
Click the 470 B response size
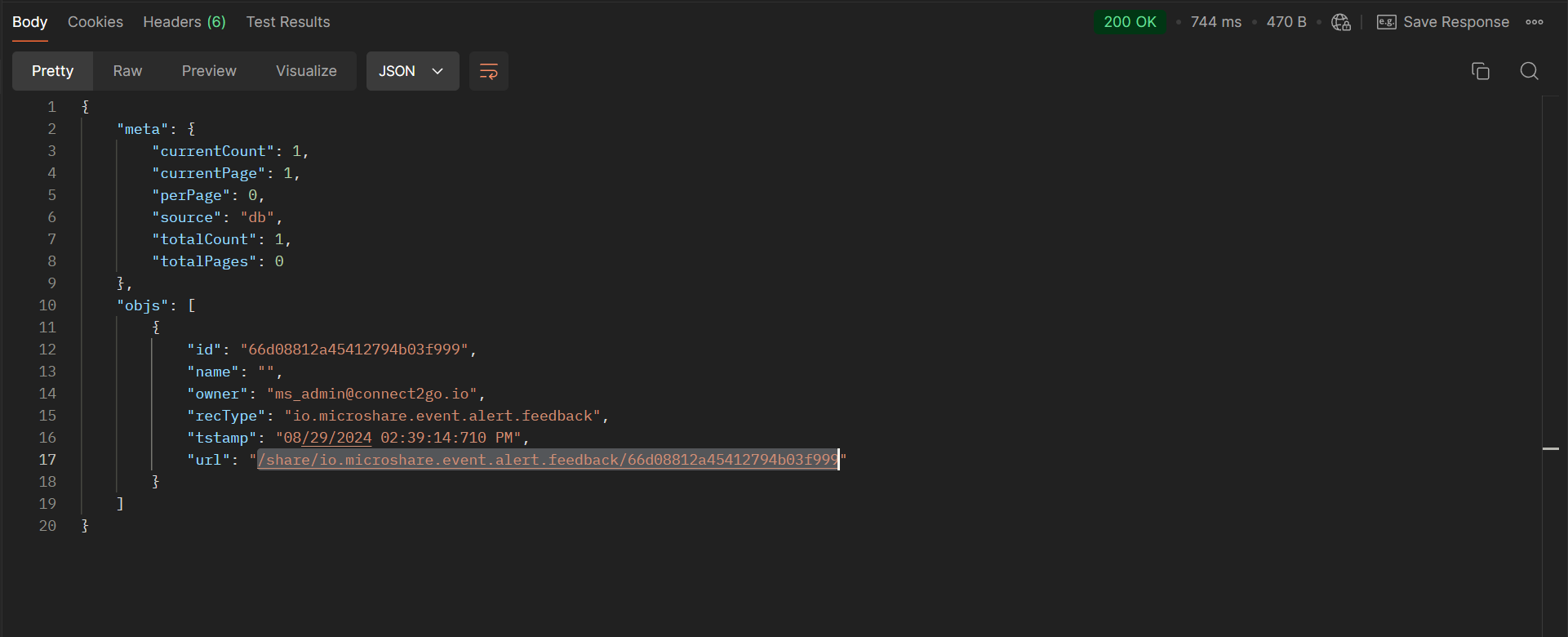click(x=1286, y=22)
